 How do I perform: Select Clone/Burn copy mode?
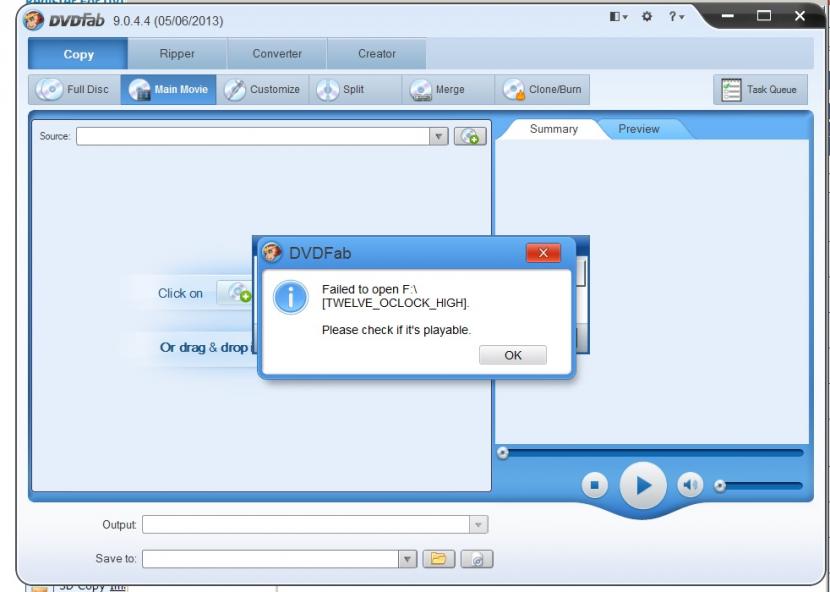tap(542, 89)
